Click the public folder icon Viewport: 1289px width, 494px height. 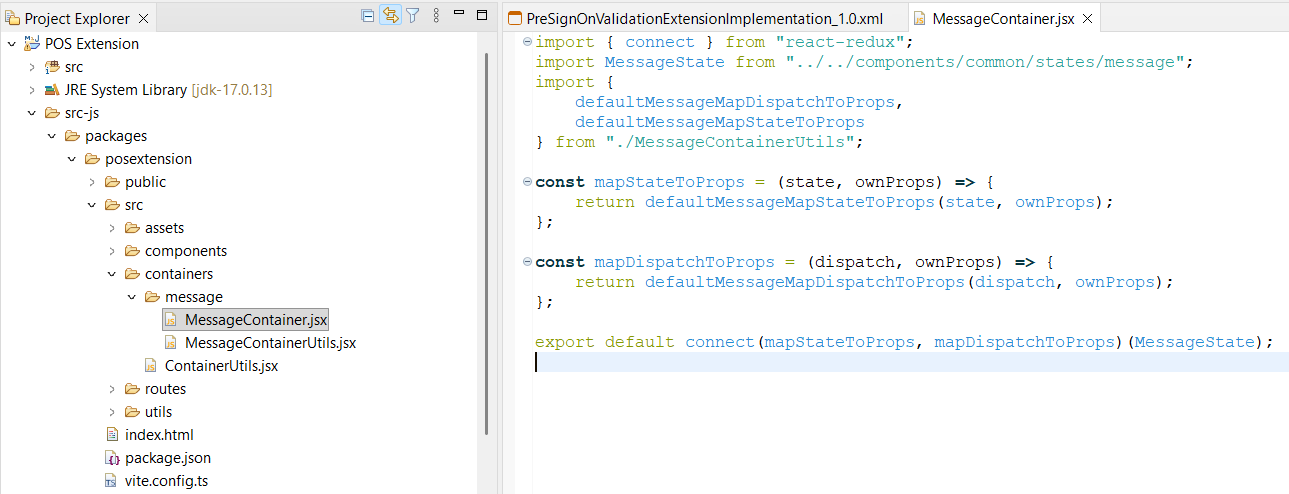(111, 182)
